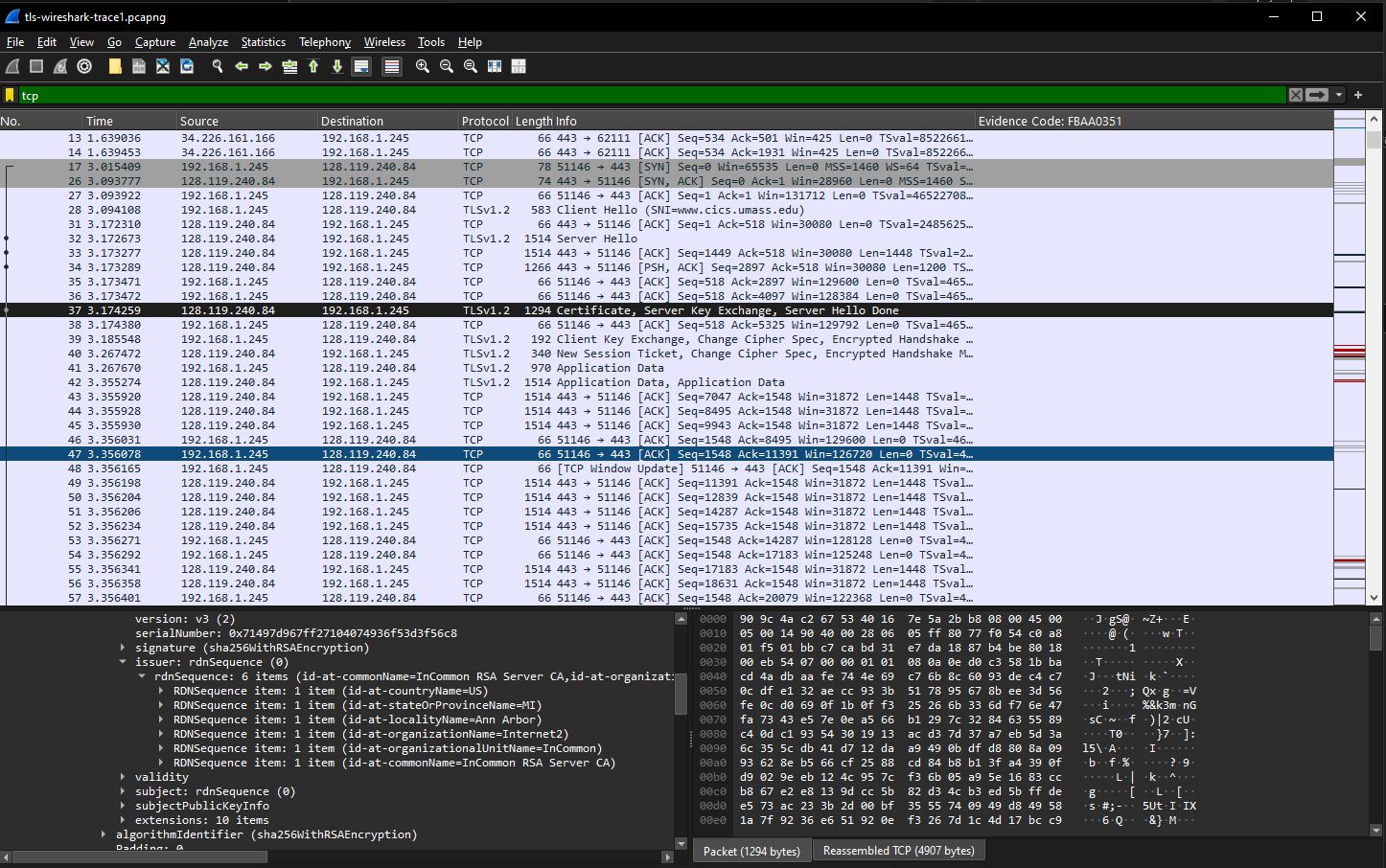1386x868 pixels.
Task: Sort by the Destination column header
Action: click(388, 121)
